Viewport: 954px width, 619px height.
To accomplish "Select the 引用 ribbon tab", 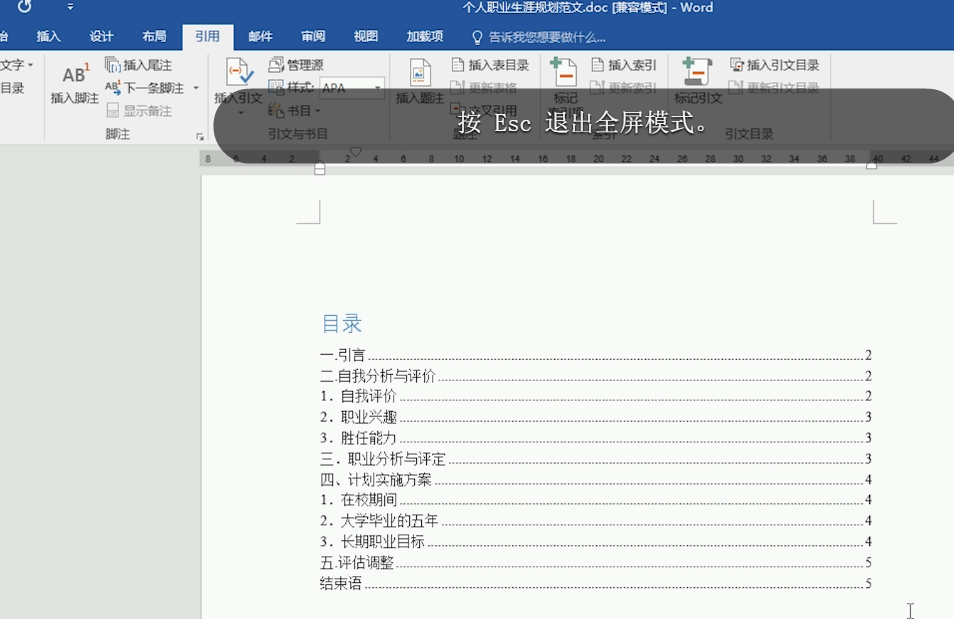I will [207, 37].
